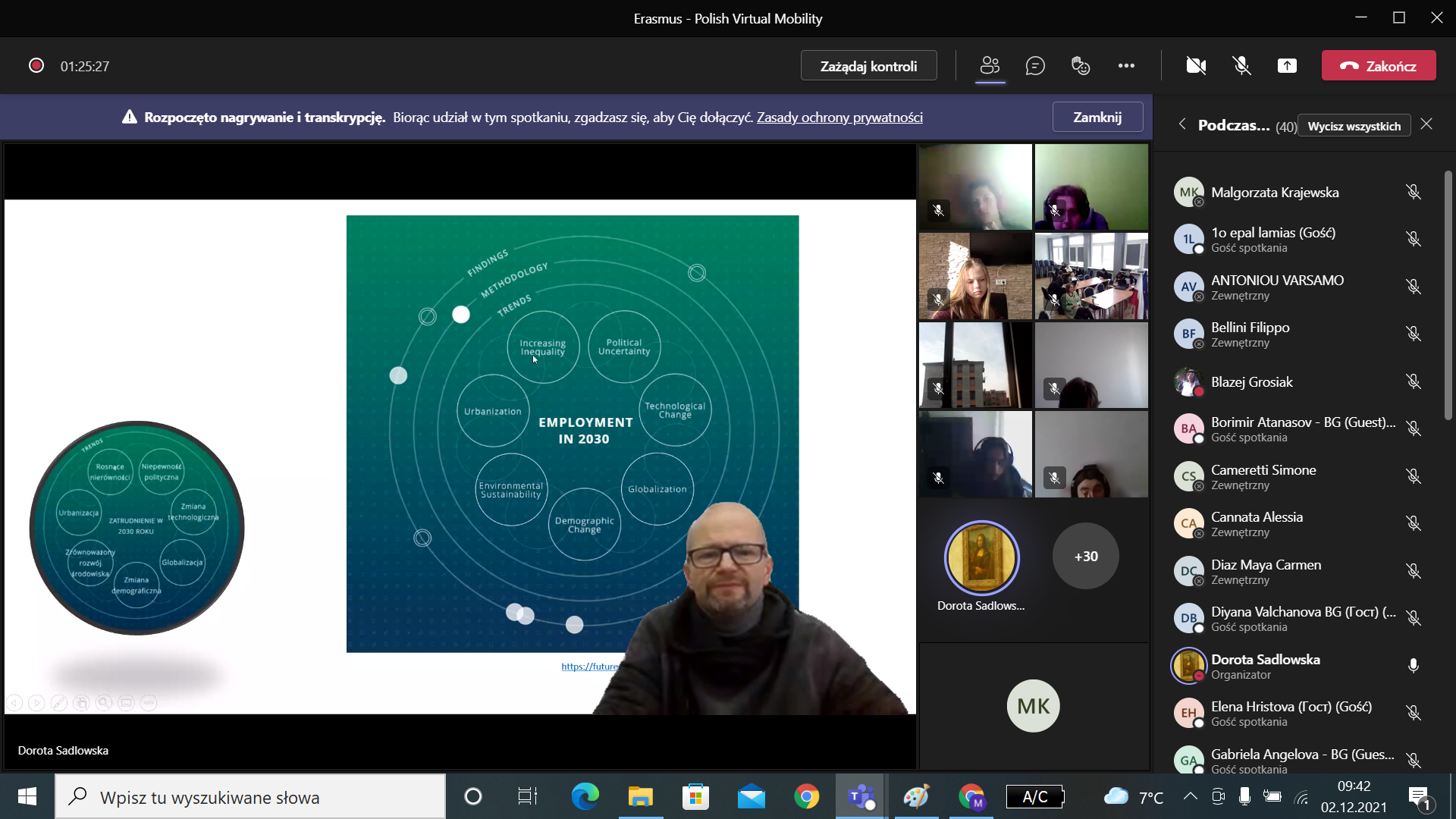Viewport: 1456px width, 819px height.
Task: Open the 7°C weather widget
Action: [x=1133, y=796]
